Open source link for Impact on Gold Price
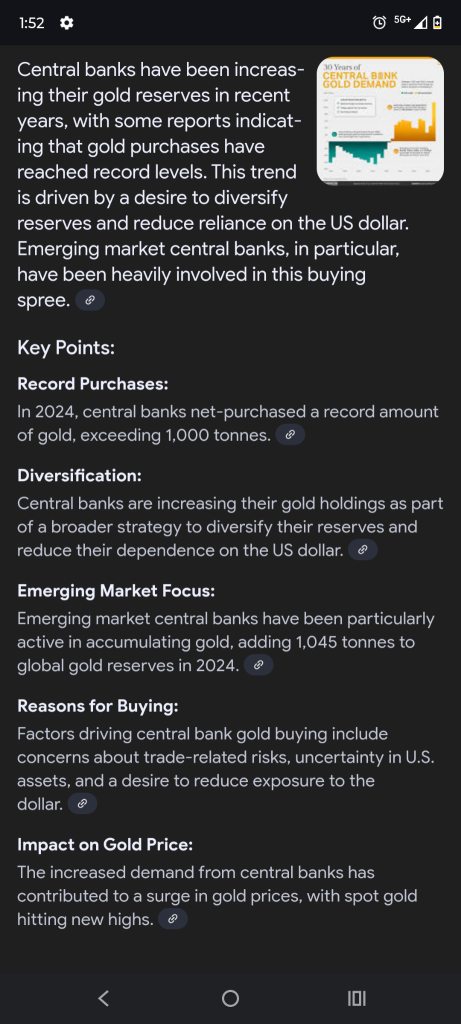This screenshot has height=1024, width=461. pyautogui.click(x=173, y=920)
